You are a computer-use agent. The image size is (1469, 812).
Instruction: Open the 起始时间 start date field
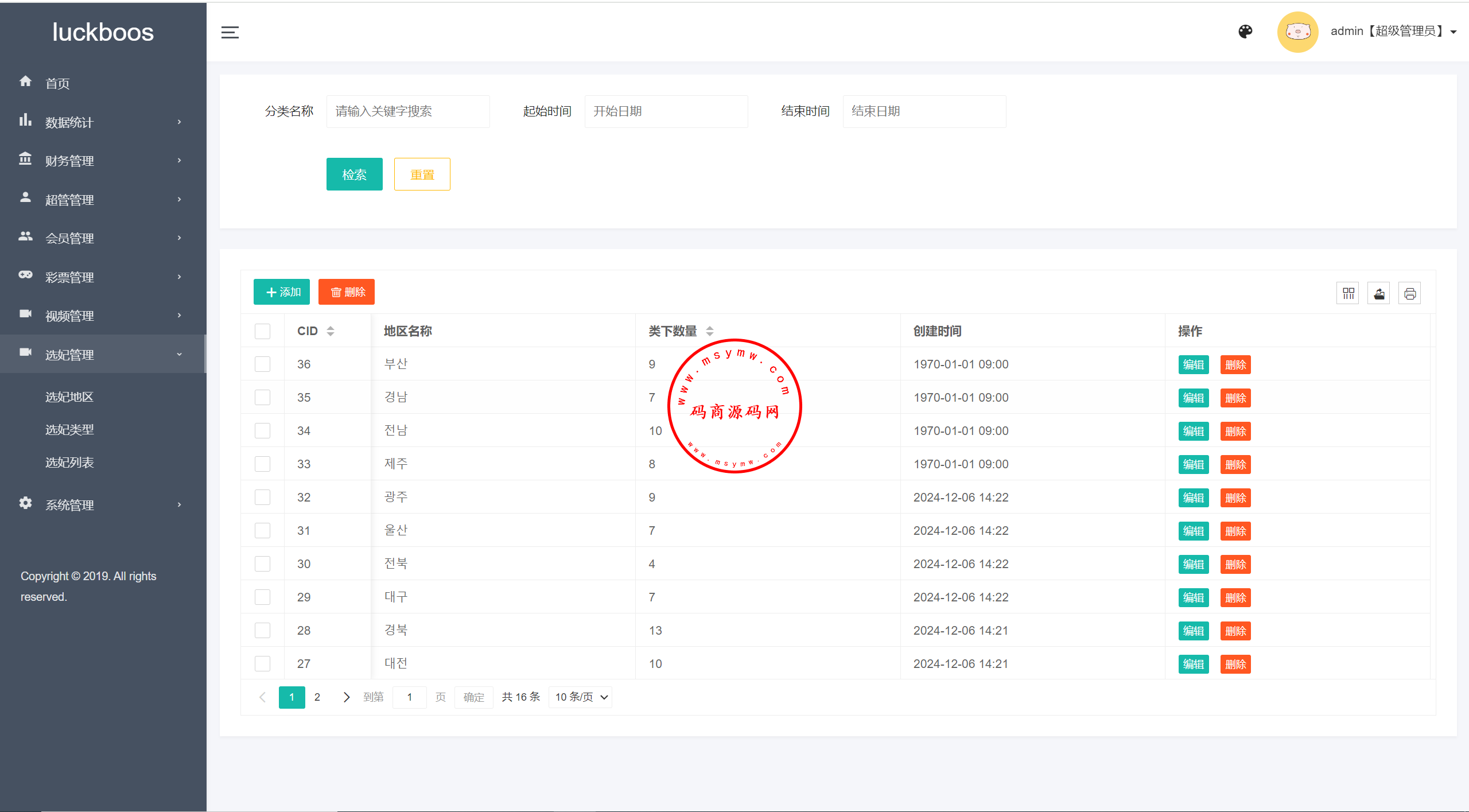(x=666, y=111)
